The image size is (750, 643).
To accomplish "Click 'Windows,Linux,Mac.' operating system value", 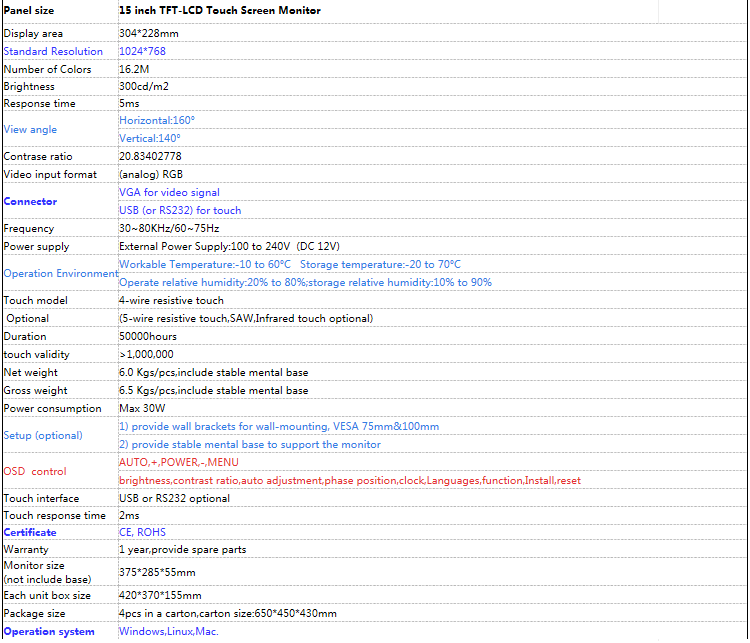I will [x=169, y=632].
